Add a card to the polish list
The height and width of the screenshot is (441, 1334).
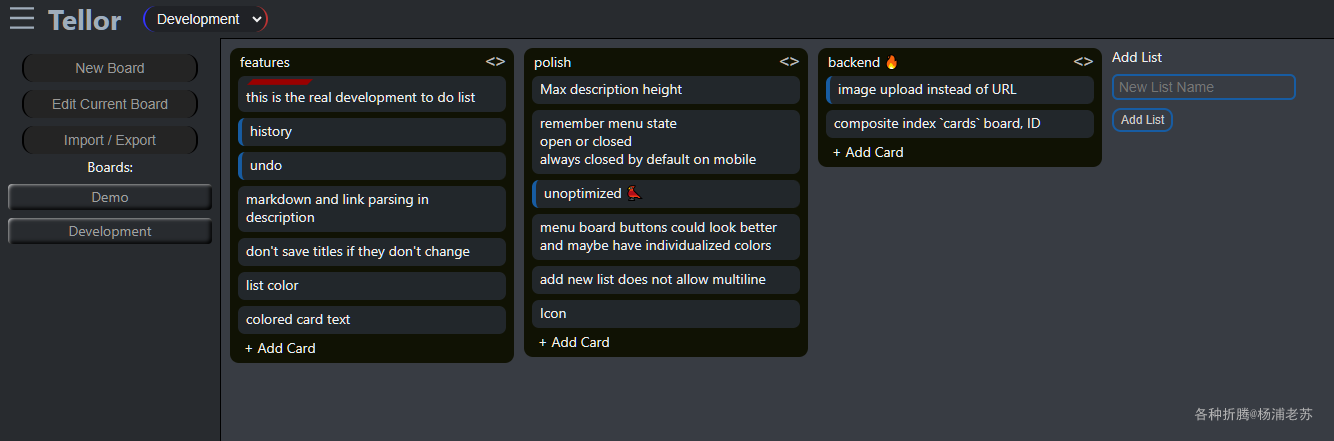(x=574, y=342)
